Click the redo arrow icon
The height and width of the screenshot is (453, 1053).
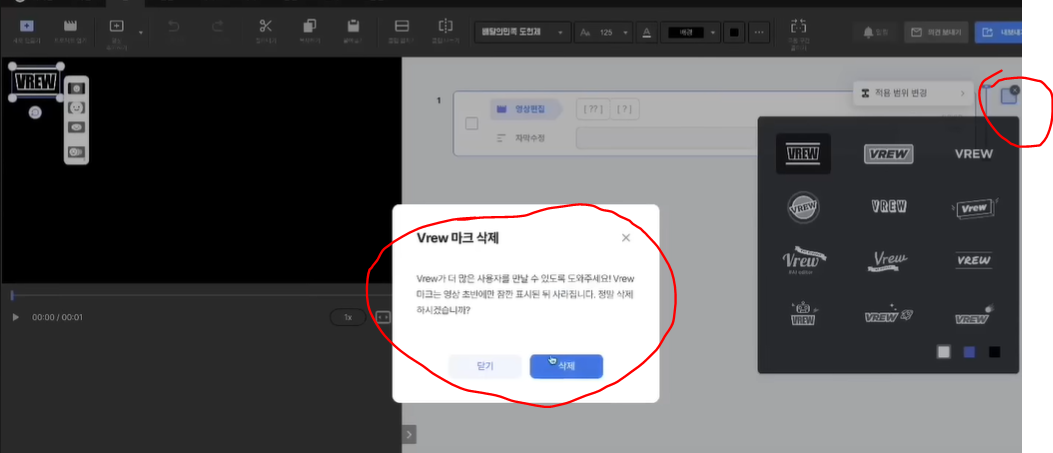(x=218, y=26)
